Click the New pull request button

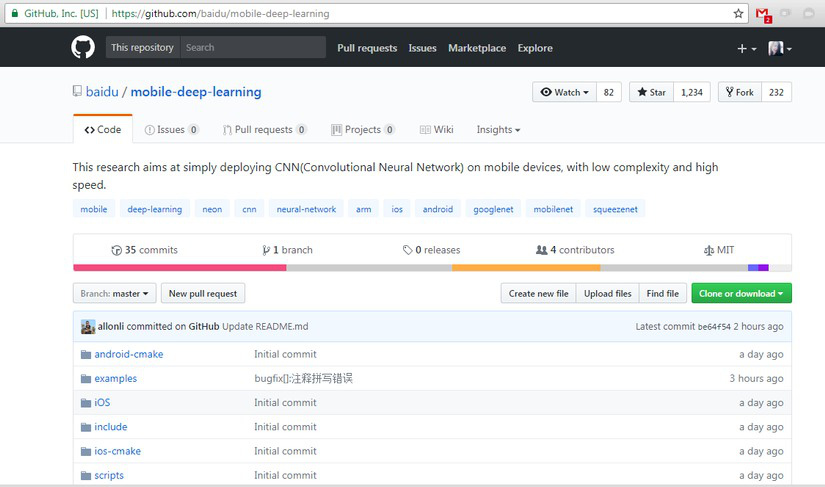tap(203, 293)
